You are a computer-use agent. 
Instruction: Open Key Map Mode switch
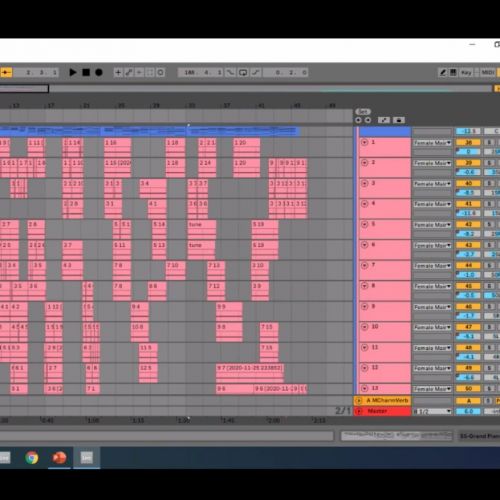(x=466, y=72)
